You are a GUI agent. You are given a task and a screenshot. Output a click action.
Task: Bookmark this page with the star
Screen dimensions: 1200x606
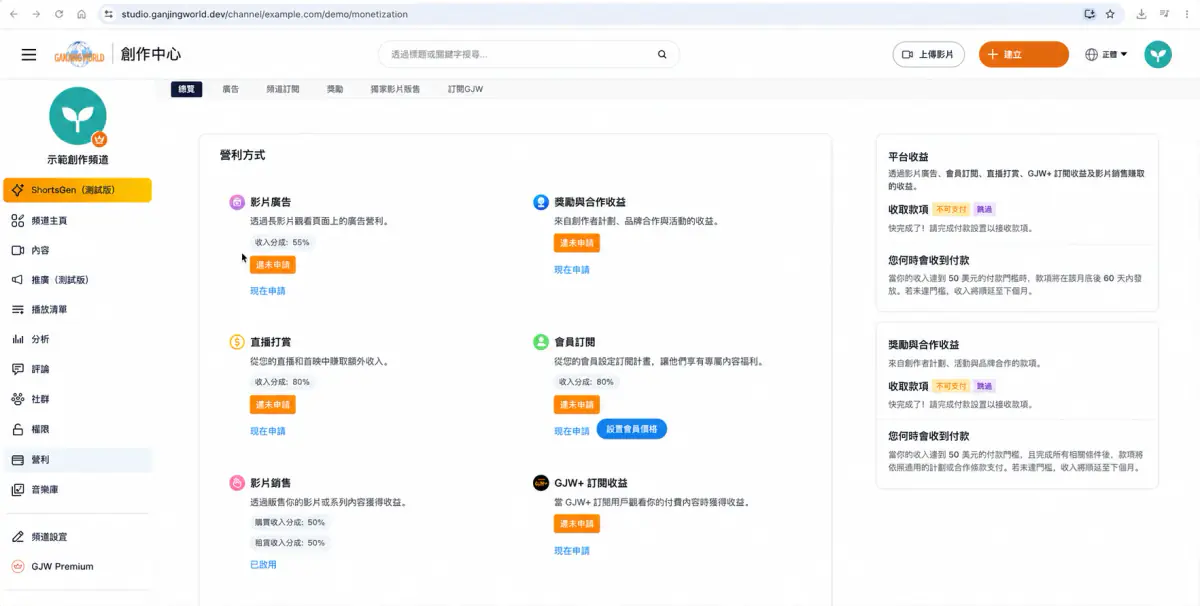tap(1110, 14)
